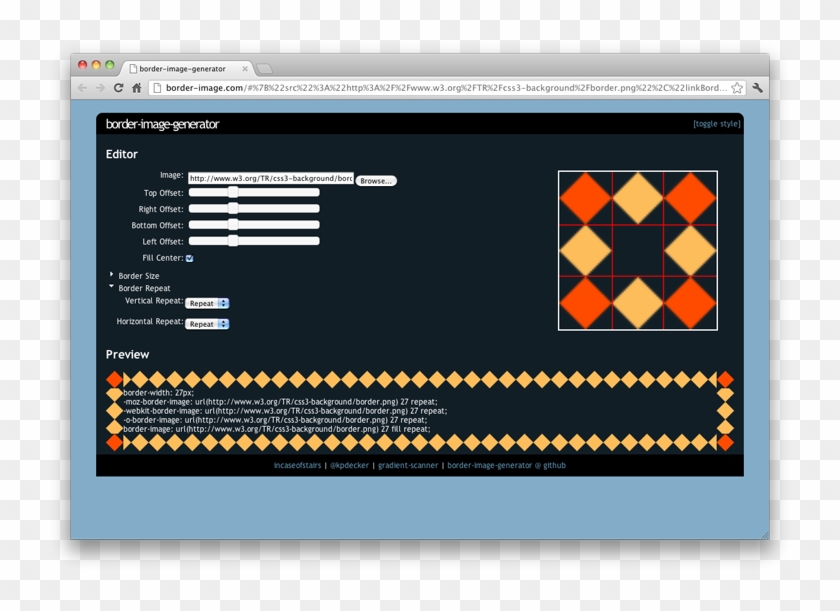Open the wrench settings menu

click(x=758, y=88)
